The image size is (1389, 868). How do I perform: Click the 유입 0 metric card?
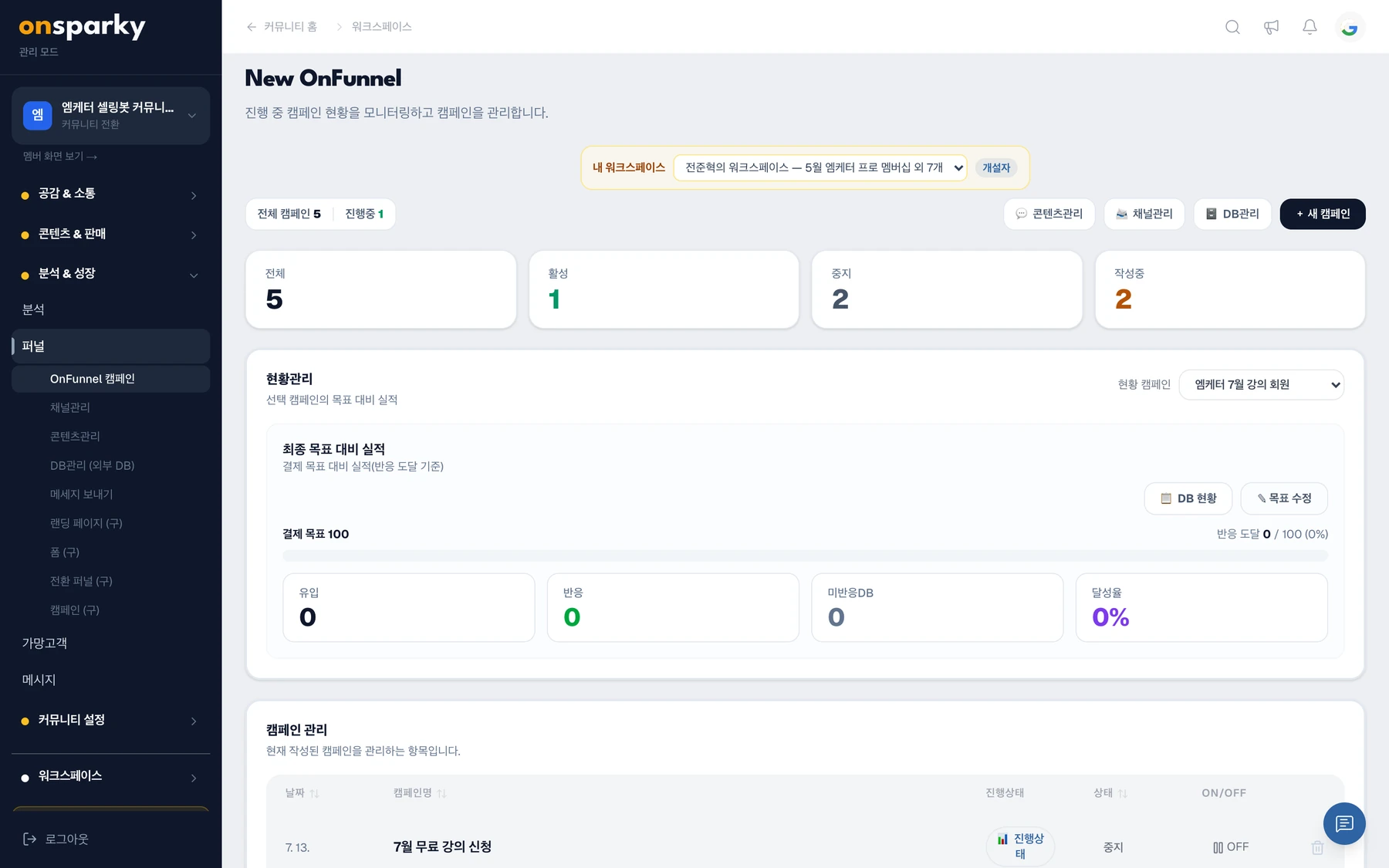409,607
